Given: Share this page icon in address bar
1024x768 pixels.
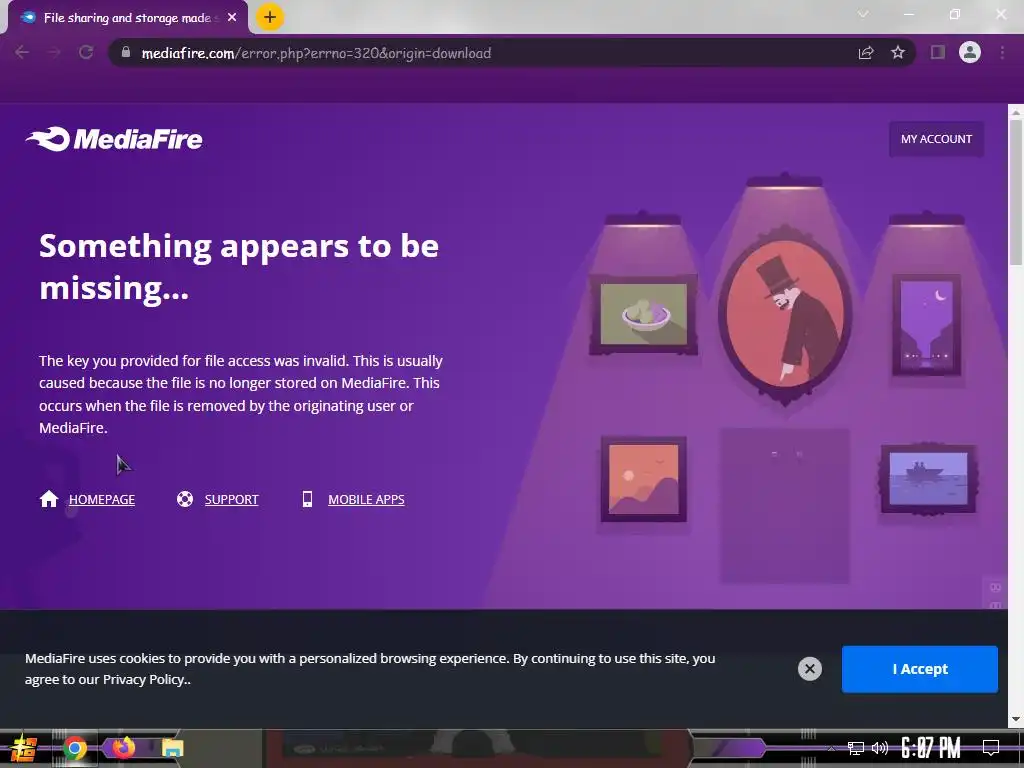Looking at the screenshot, I should click(x=866, y=53).
